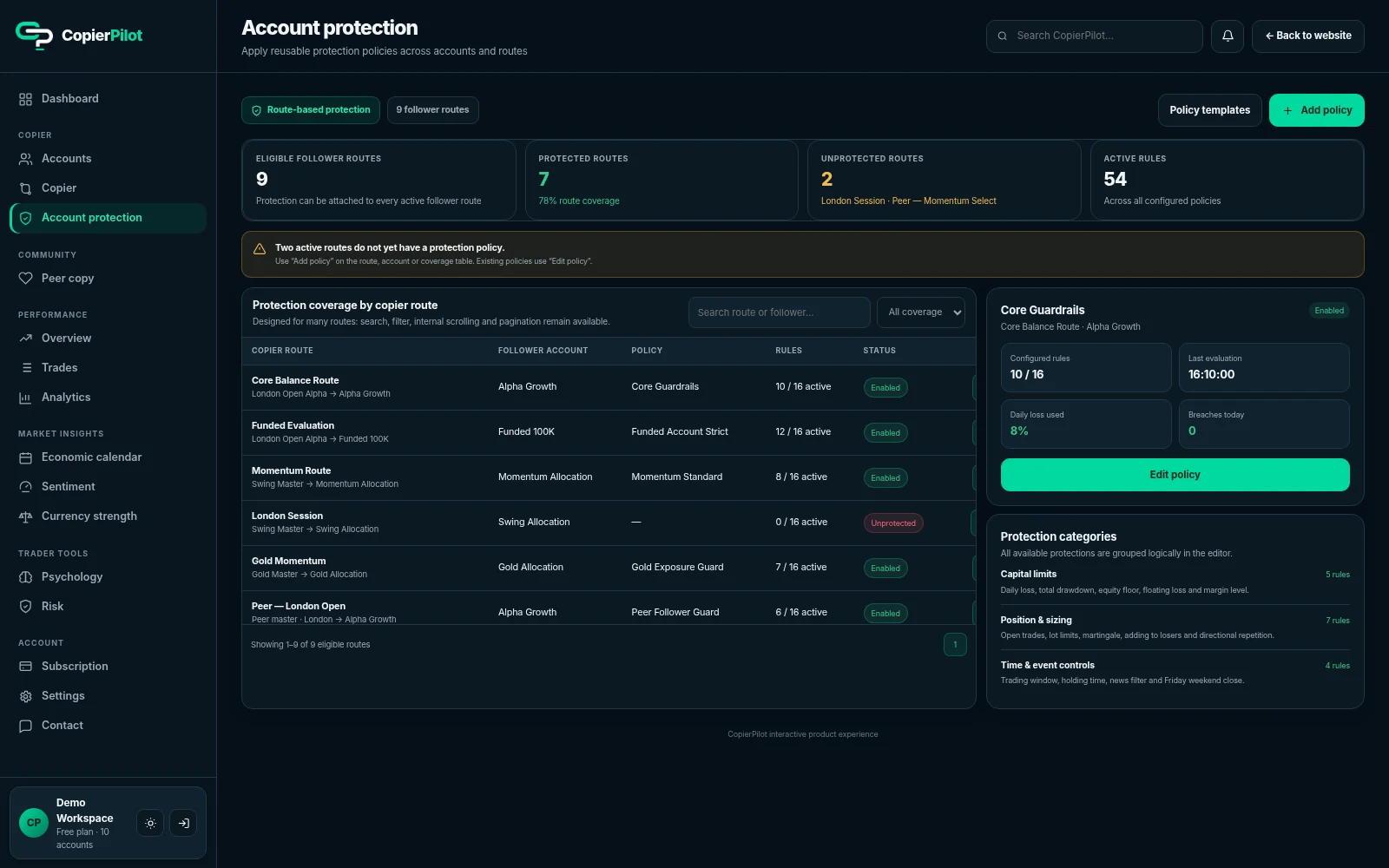Open the All coverage filter dropdown
This screenshot has width=1389, height=868.
click(921, 312)
